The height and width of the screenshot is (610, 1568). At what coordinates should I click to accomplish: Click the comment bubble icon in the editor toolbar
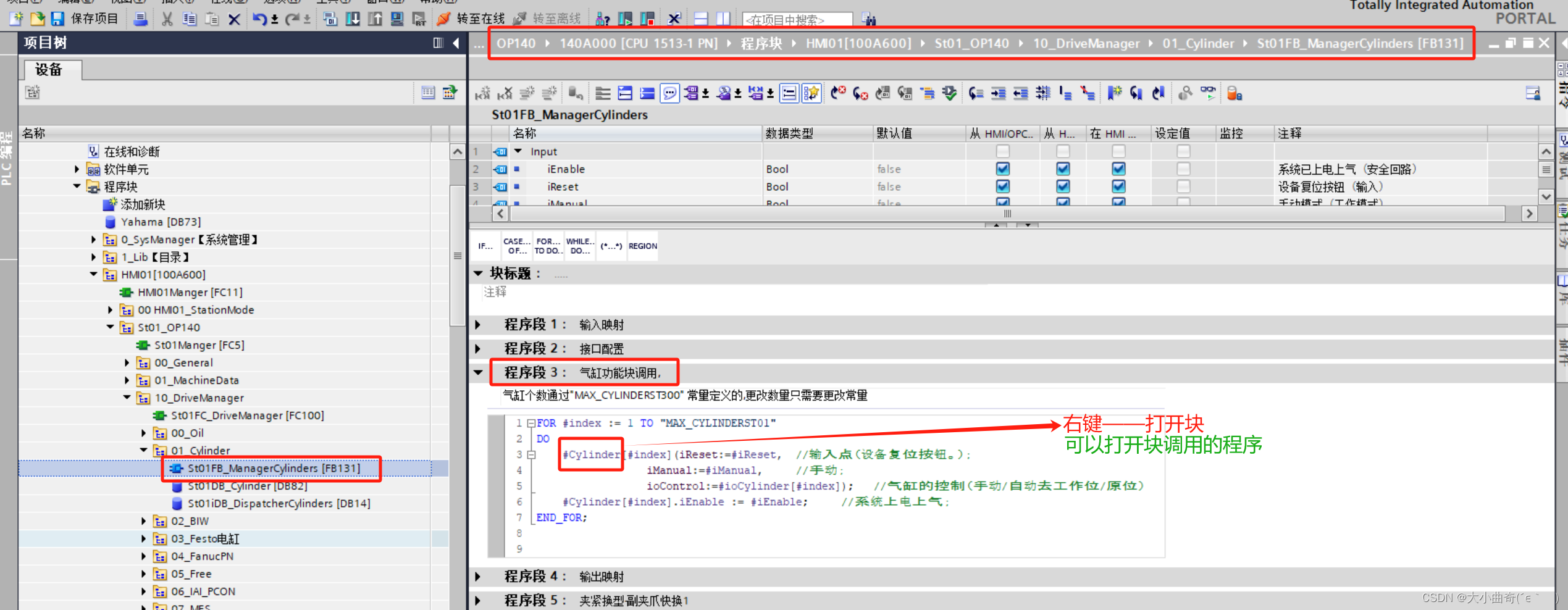tap(669, 93)
